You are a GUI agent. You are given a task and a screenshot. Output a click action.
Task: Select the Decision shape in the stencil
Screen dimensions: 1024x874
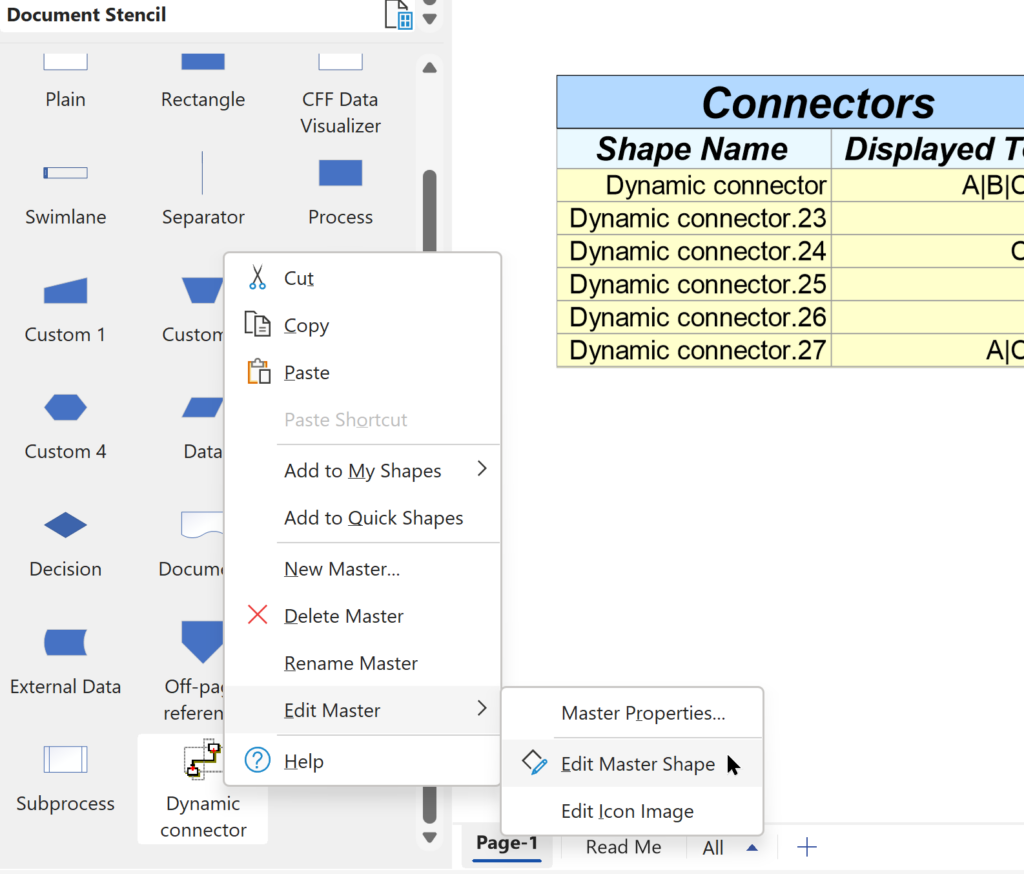pyautogui.click(x=64, y=525)
